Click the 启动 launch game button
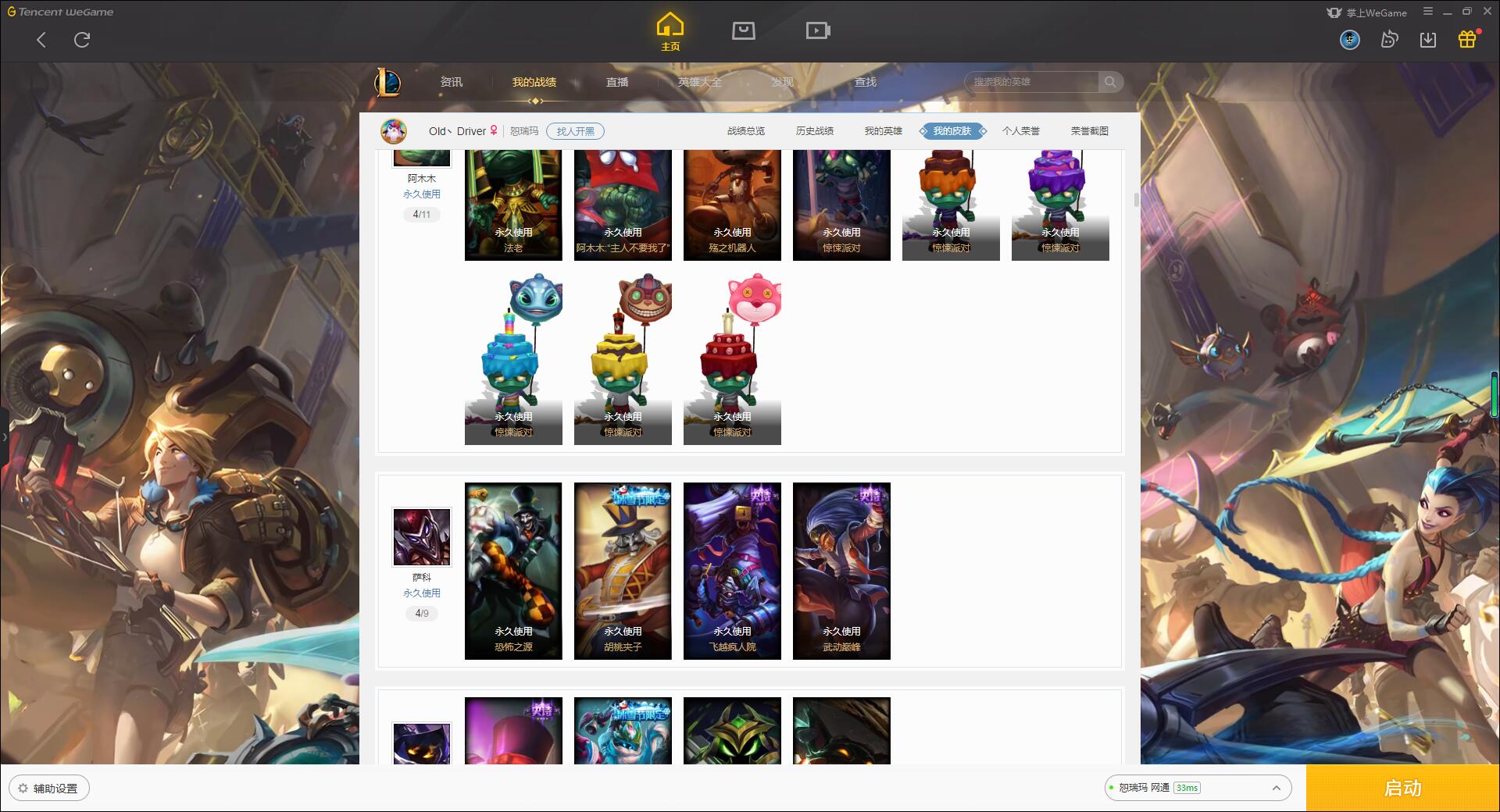Screen dimensions: 1500x812 click(1403, 789)
